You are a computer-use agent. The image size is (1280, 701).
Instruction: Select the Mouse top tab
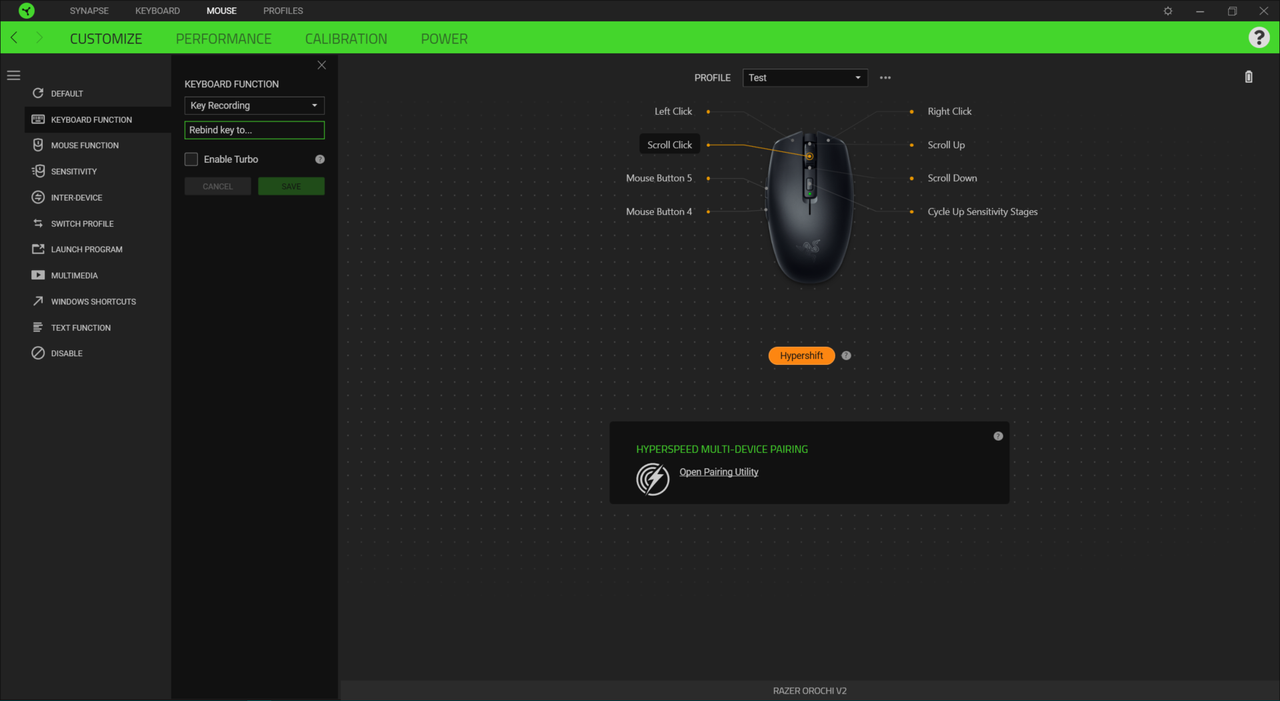222,11
